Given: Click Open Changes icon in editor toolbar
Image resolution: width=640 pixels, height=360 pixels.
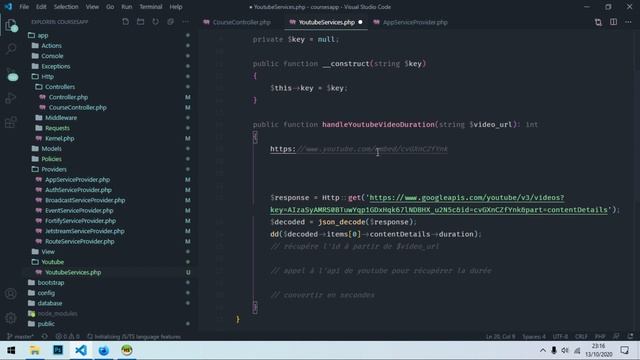Looking at the screenshot, I should click(x=598, y=22).
